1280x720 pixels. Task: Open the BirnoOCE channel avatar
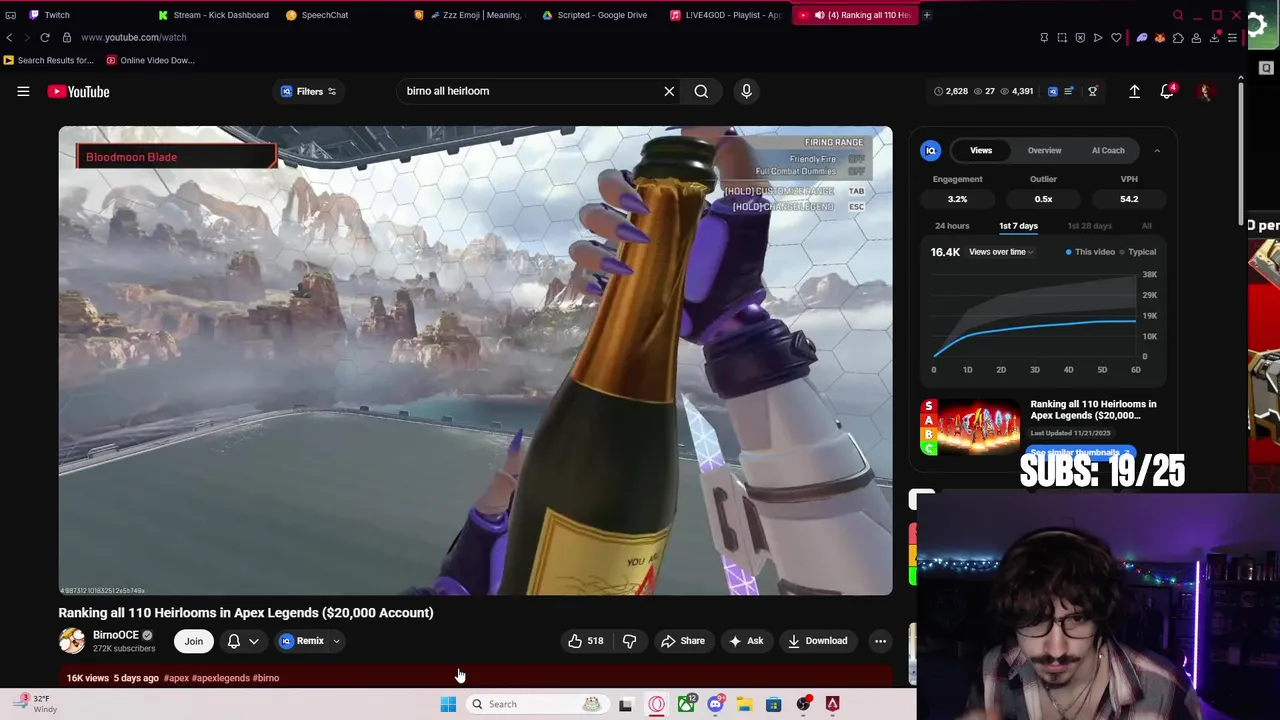pos(72,641)
